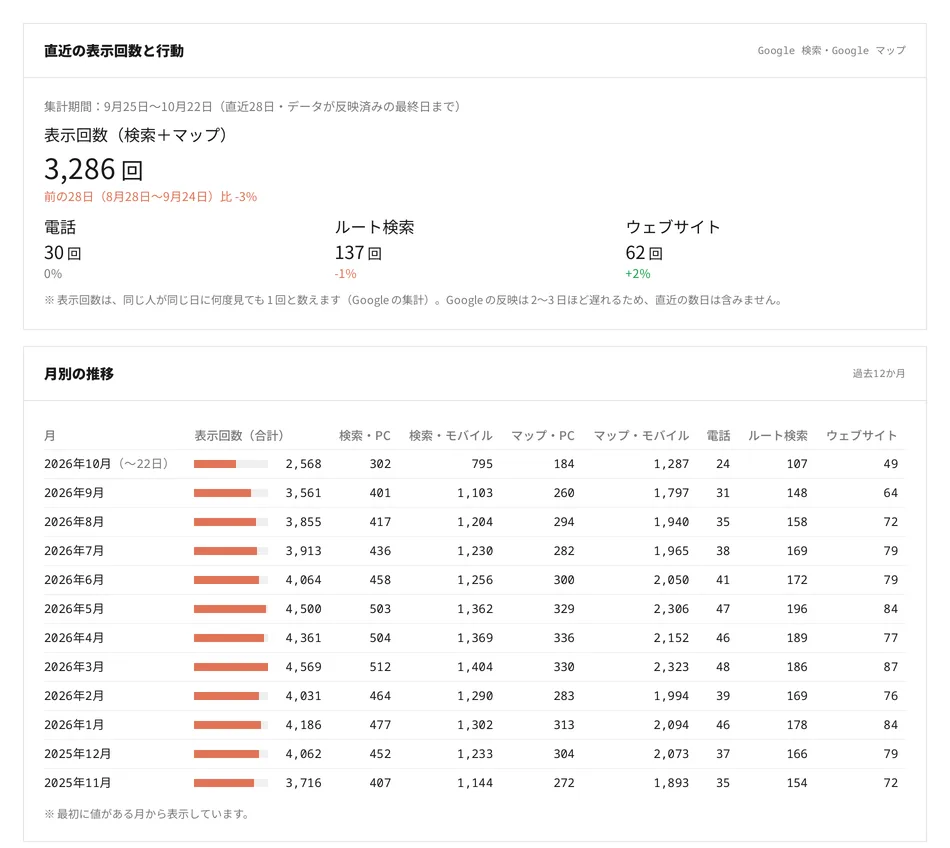This screenshot has width=950, height=848.
Task: Click the map-mobile value 2,323
Action: [x=671, y=667]
